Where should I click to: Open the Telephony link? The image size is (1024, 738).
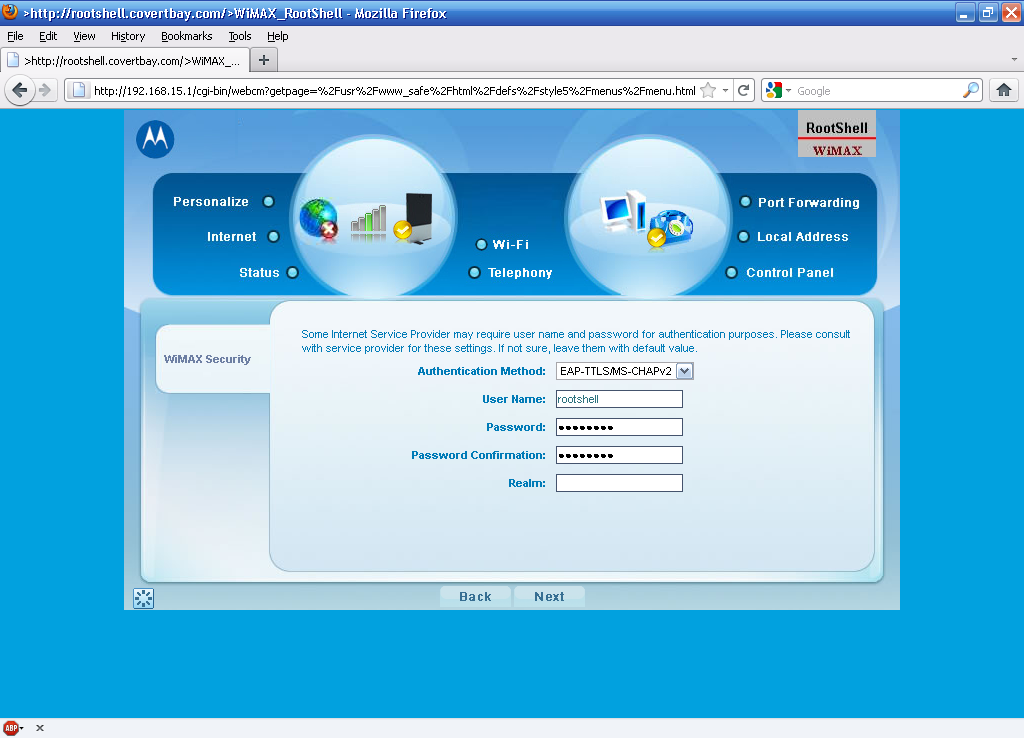pos(520,272)
